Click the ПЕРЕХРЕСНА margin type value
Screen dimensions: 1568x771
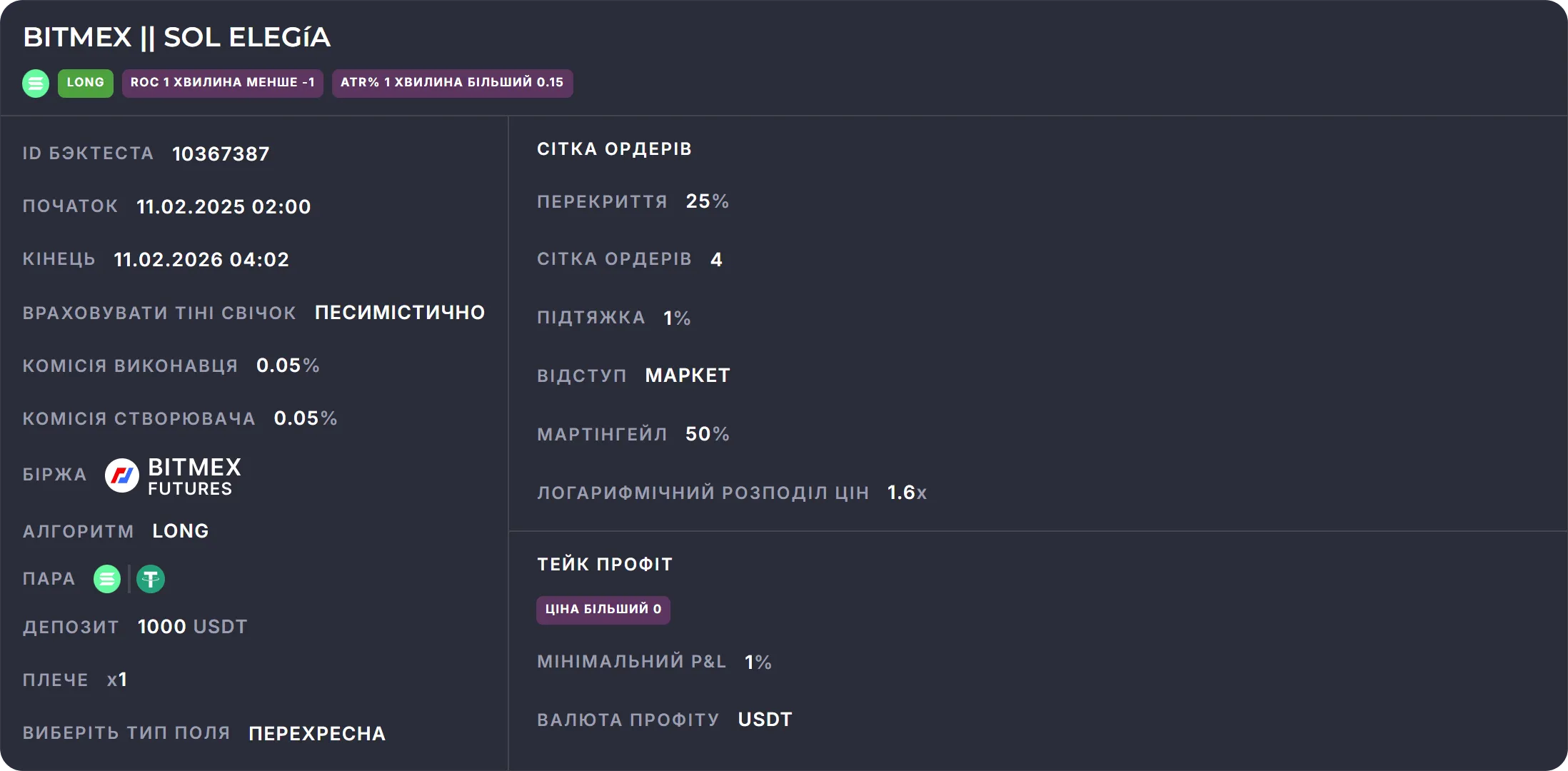[317, 734]
